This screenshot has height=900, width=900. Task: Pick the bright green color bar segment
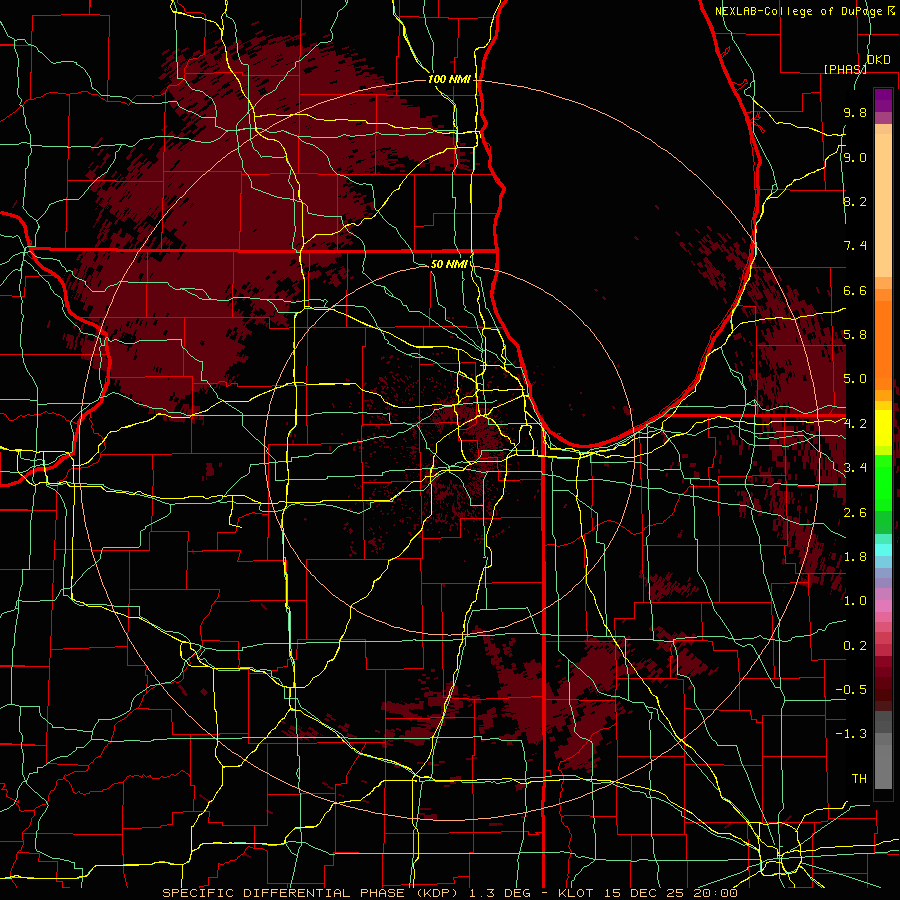point(883,483)
